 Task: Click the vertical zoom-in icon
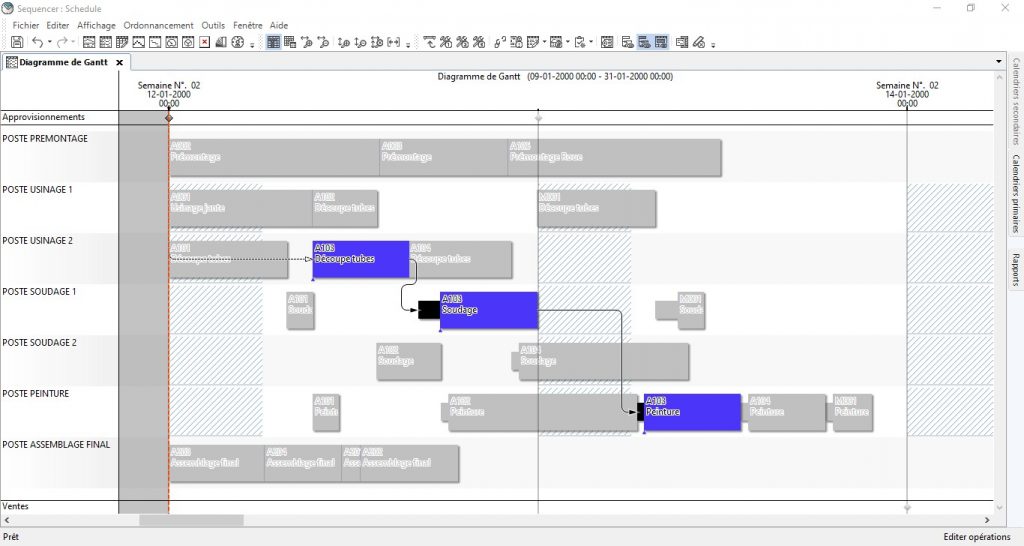[x=344, y=42]
